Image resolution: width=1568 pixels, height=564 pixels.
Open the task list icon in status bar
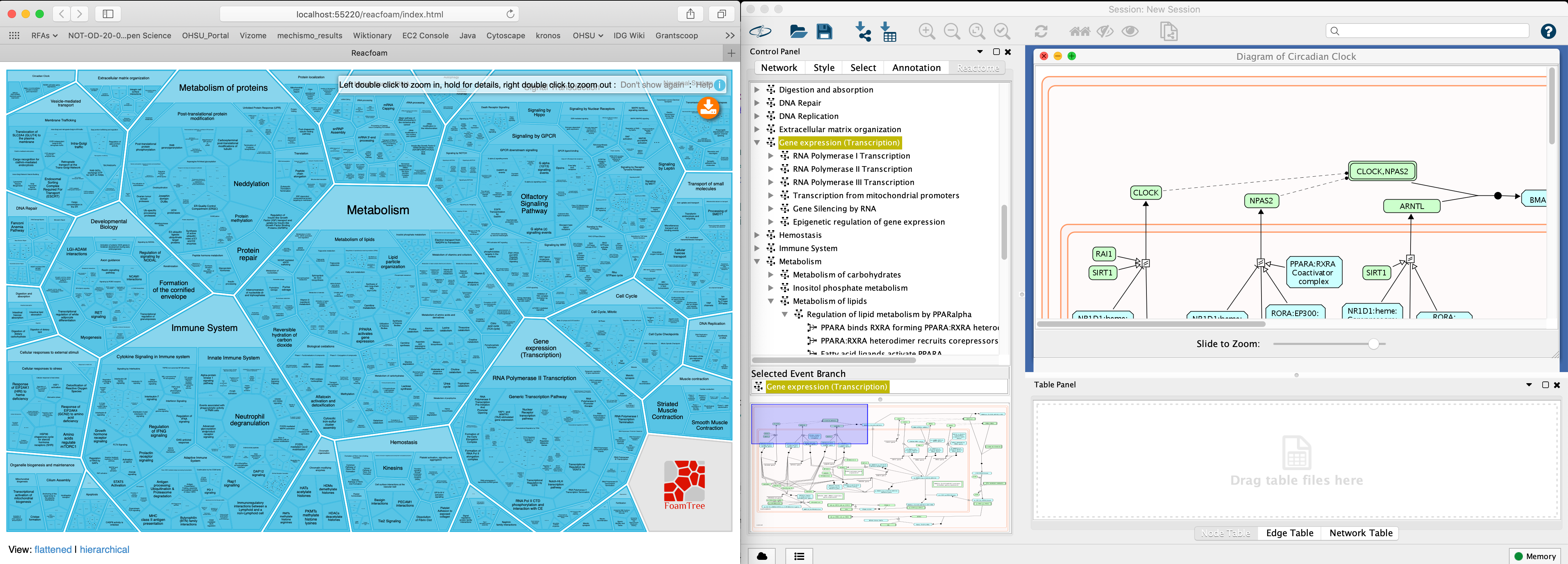click(799, 556)
